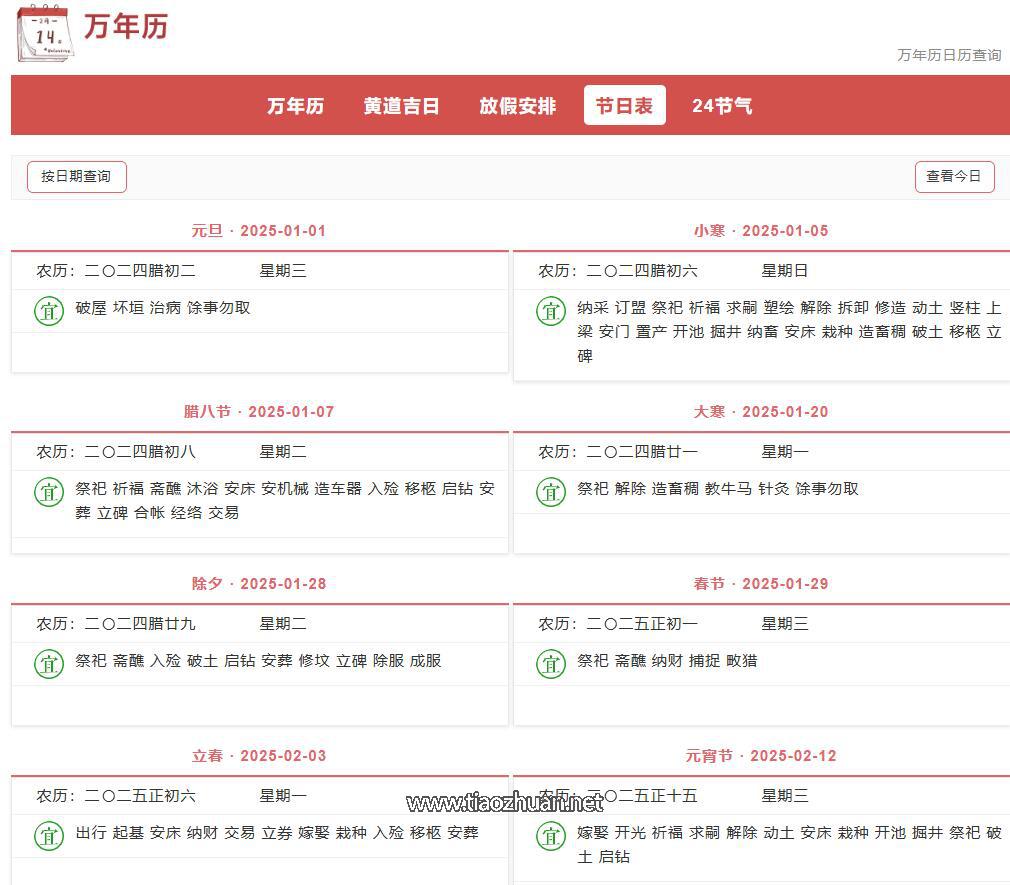Click 星期二 in the 腊八节 card
Image resolution: width=1010 pixels, height=885 pixels.
click(283, 452)
